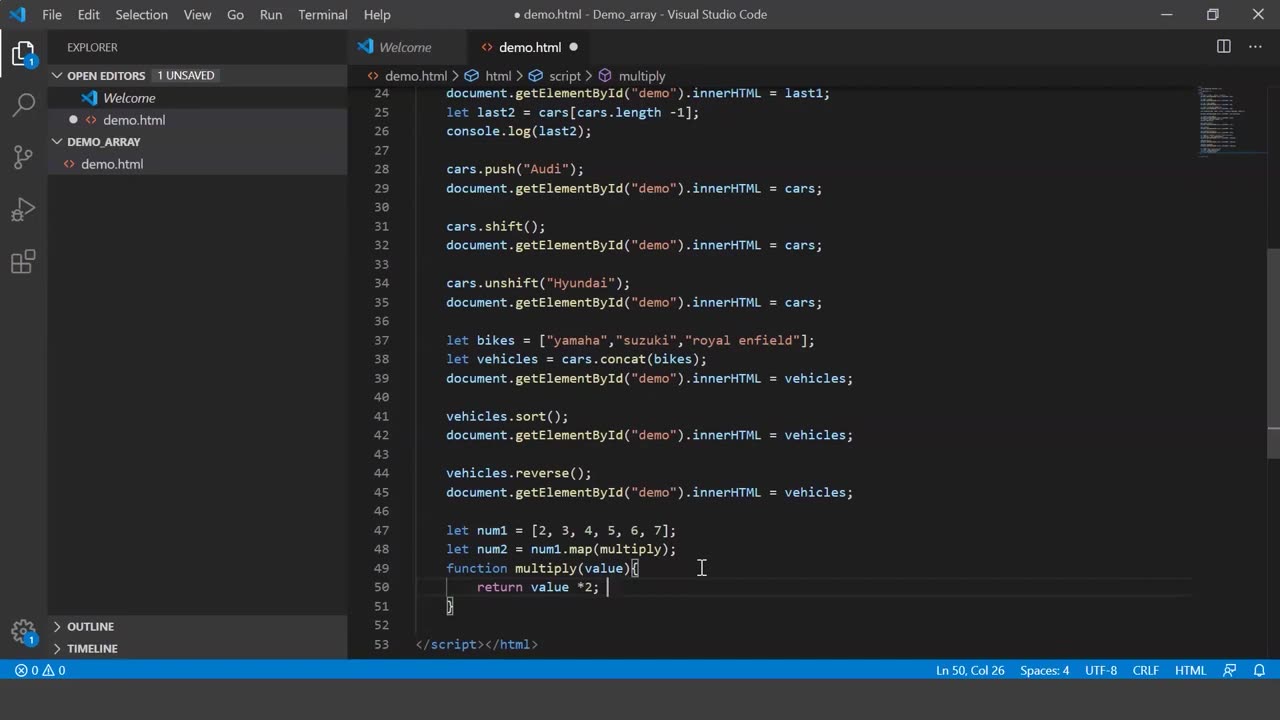Show errors and warnings count in status bar
Screen dimensions: 1280x720
coord(40,670)
